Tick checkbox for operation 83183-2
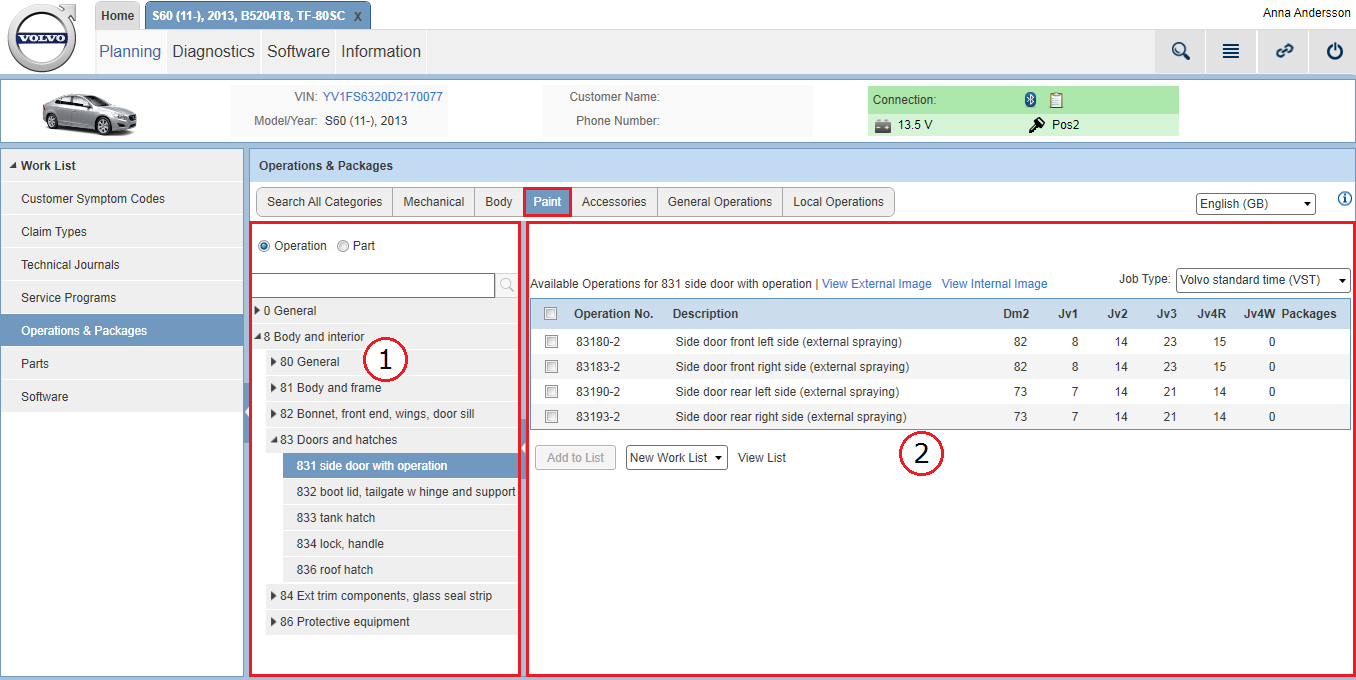Screen dimensions: 1356x680 click(x=551, y=367)
